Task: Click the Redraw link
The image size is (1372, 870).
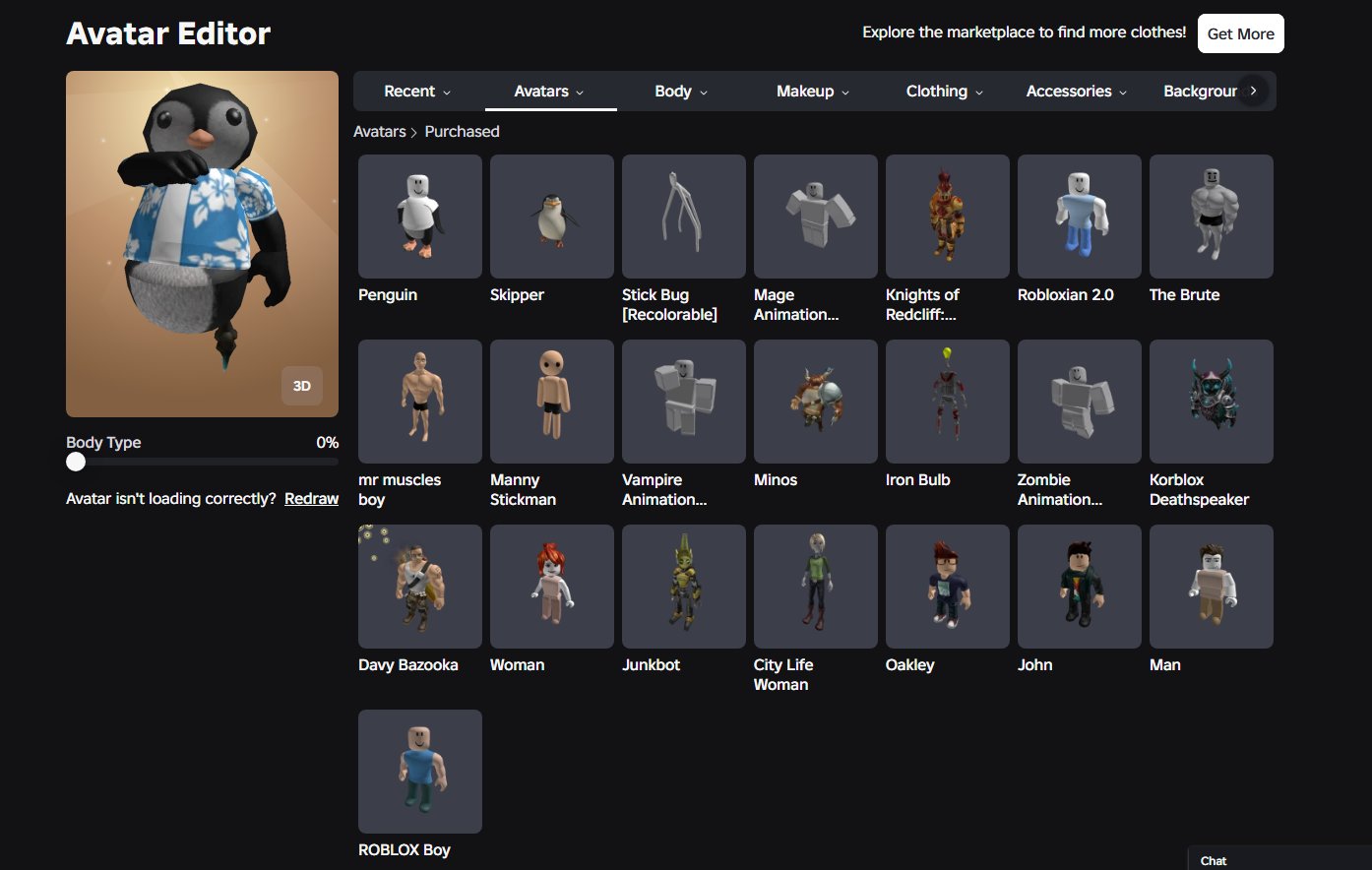Action: tap(311, 499)
